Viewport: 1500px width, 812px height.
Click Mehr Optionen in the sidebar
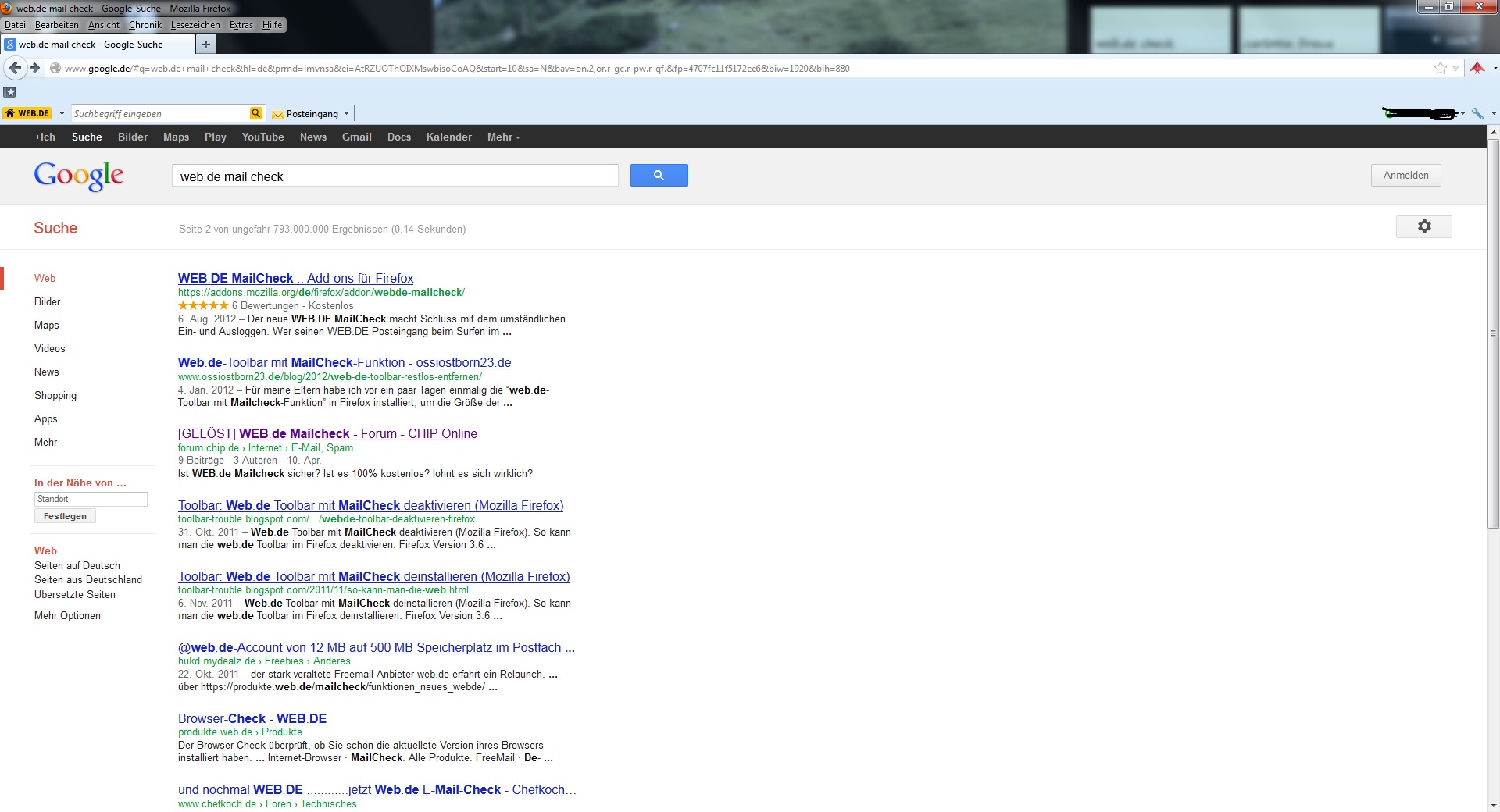click(67, 615)
